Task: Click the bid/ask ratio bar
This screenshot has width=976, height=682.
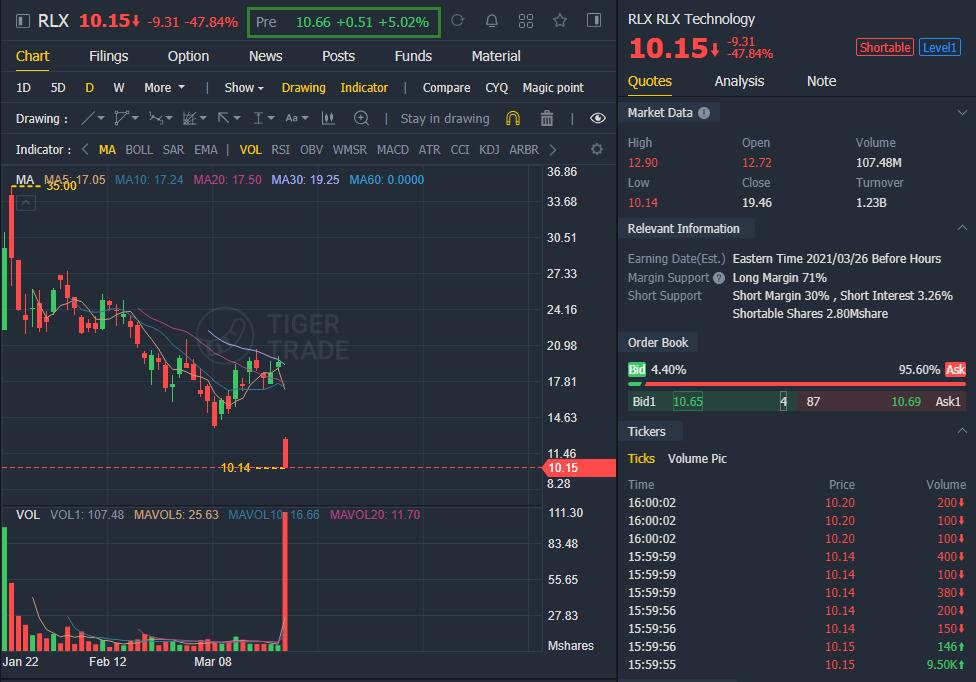Action: pos(796,383)
